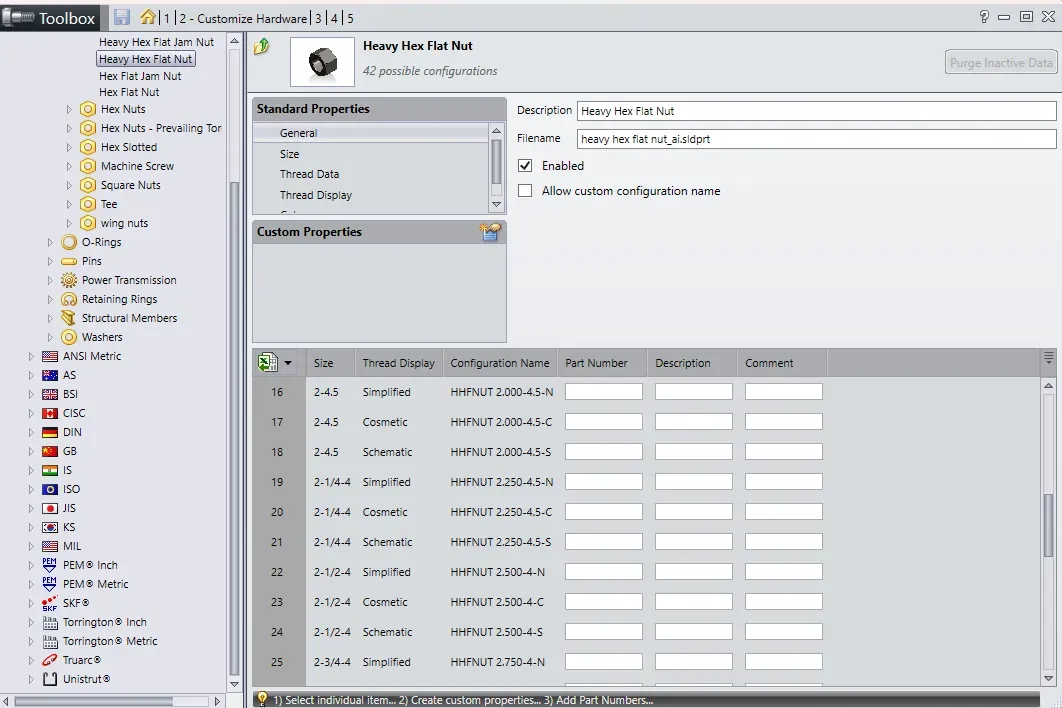Viewport: 1062px width, 708px height.
Task: Open the Excel export icon
Action: click(x=267, y=362)
